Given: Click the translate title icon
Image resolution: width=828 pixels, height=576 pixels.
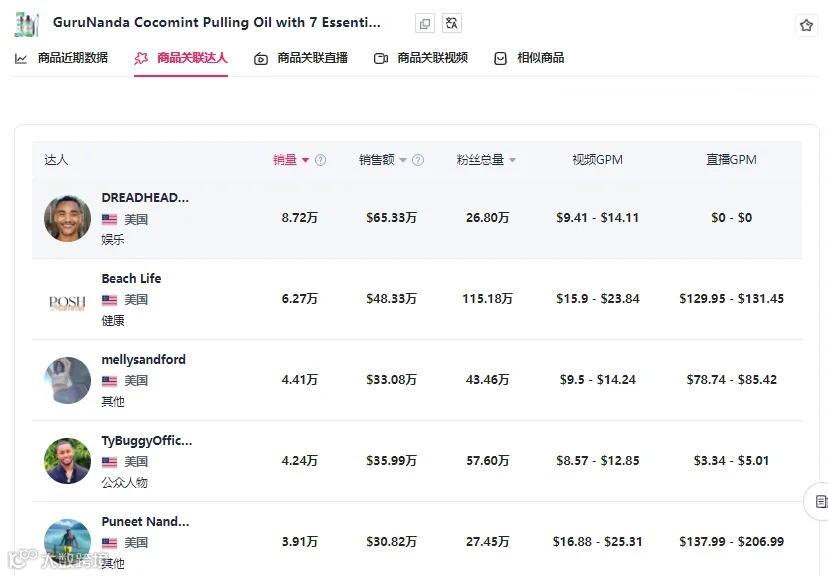Looking at the screenshot, I should pyautogui.click(x=451, y=23).
